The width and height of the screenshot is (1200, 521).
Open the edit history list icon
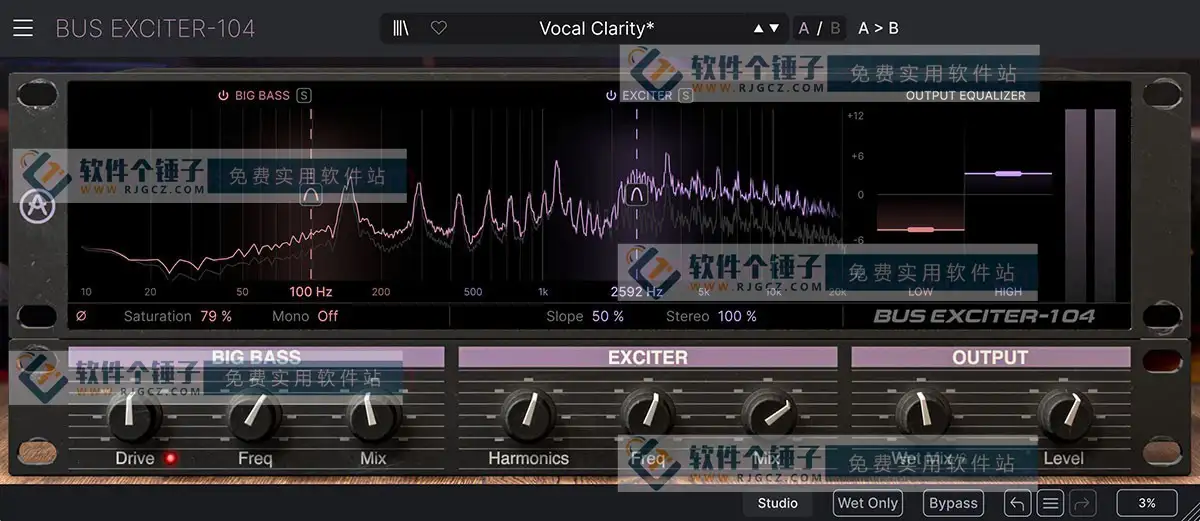click(x=1050, y=503)
